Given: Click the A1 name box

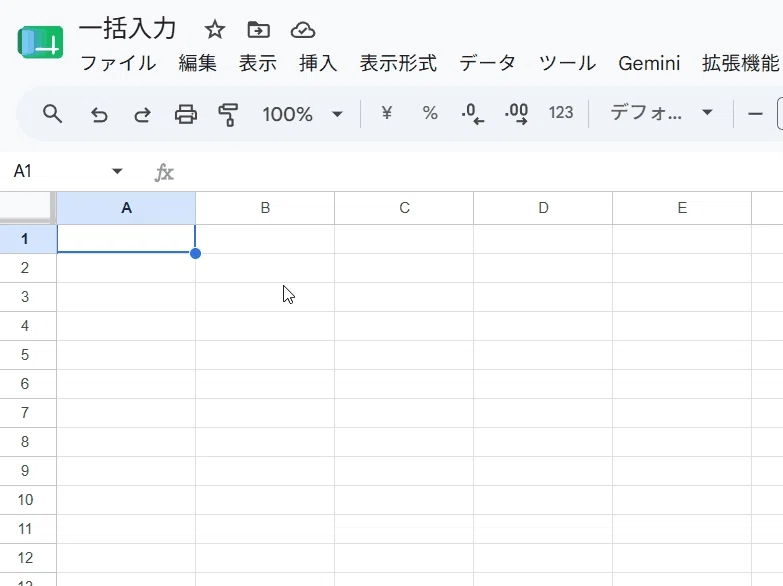Looking at the screenshot, I should tap(56, 171).
